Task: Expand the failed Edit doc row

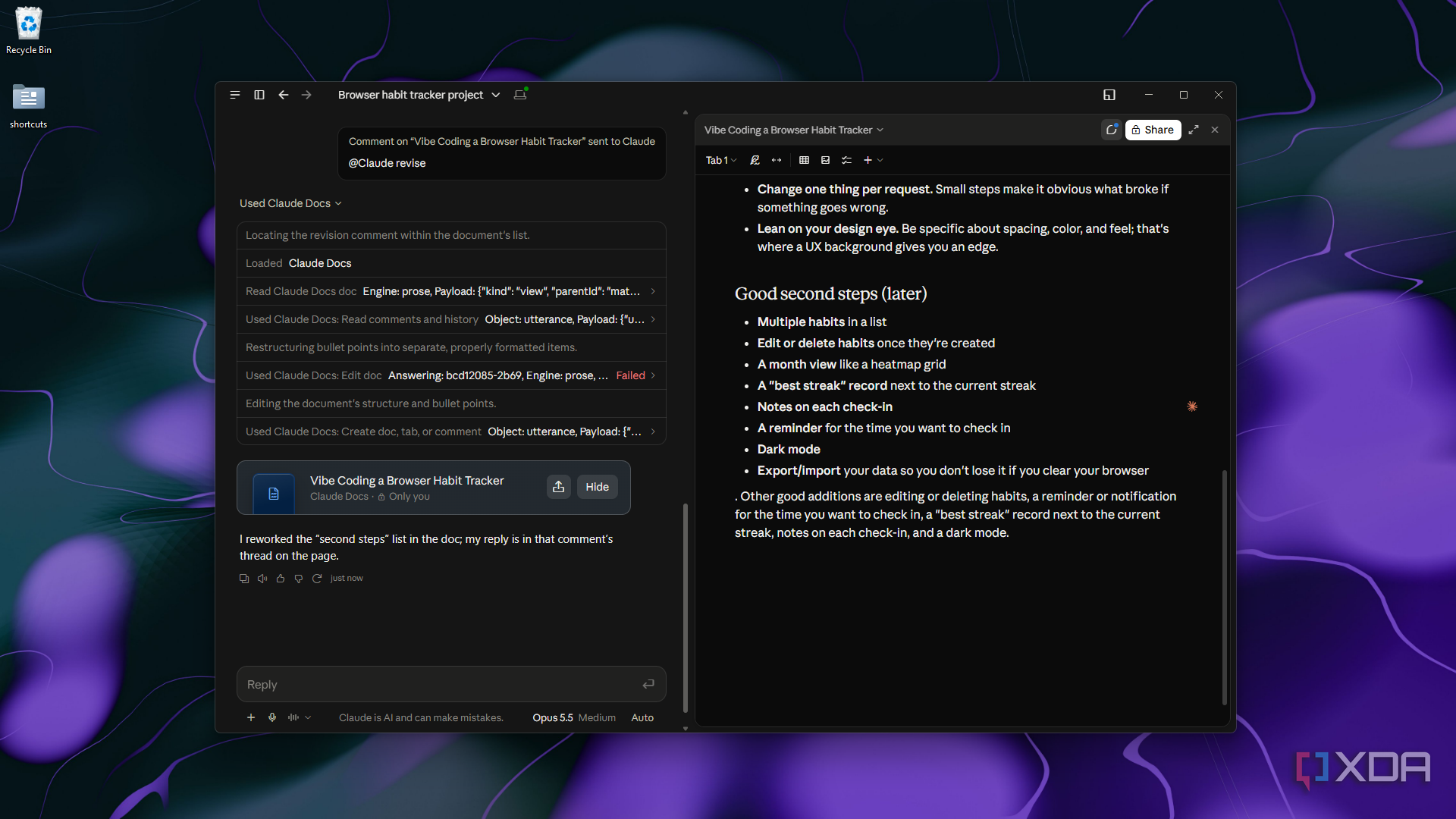Action: coord(451,375)
